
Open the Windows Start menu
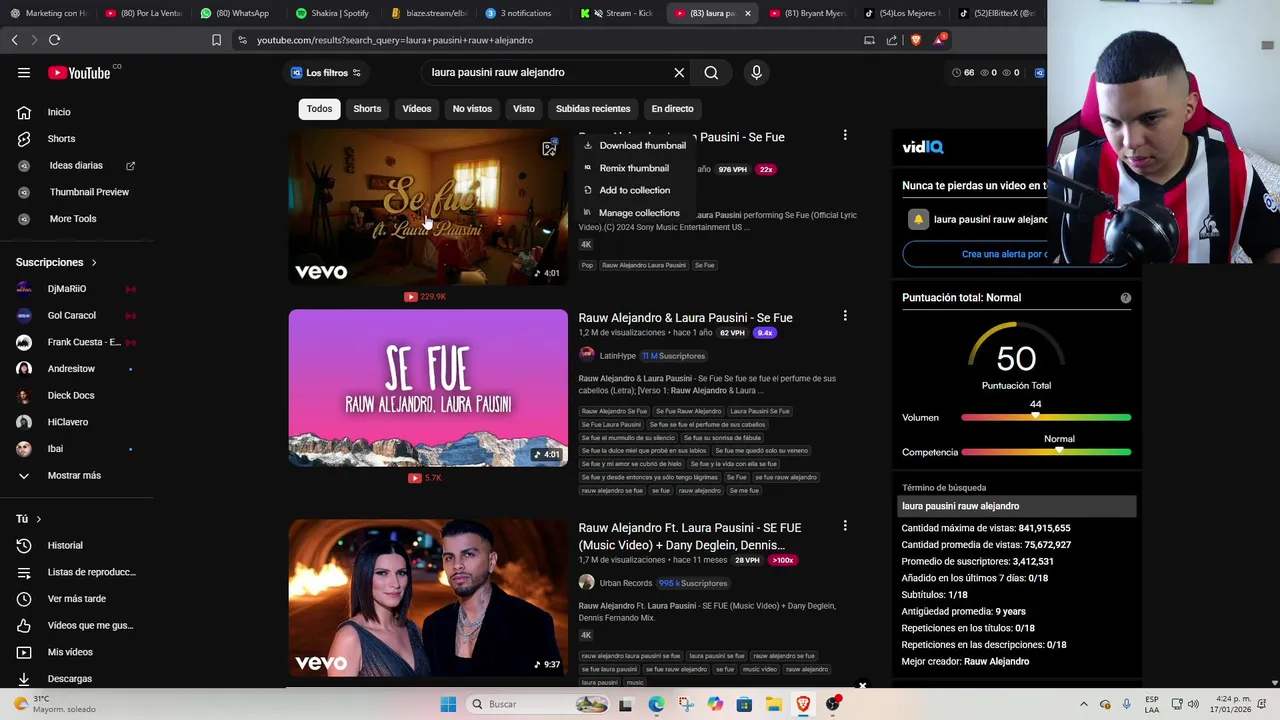(448, 704)
